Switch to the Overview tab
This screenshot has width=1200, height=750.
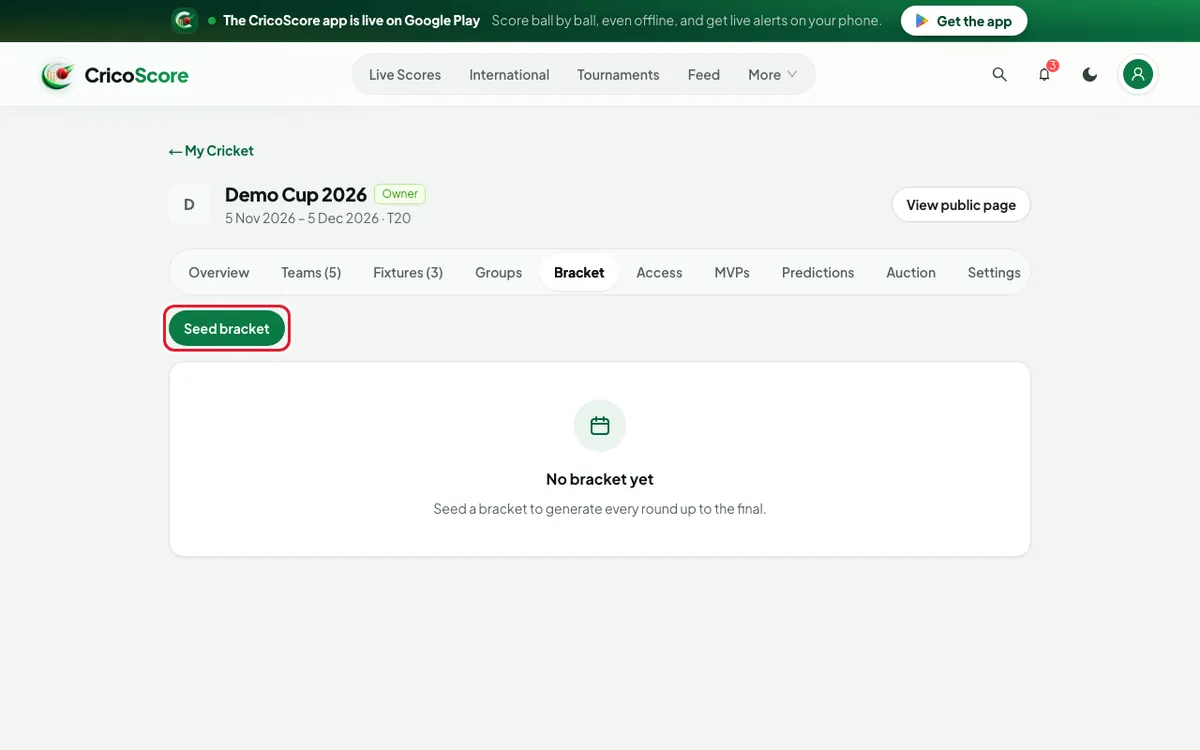(x=219, y=272)
